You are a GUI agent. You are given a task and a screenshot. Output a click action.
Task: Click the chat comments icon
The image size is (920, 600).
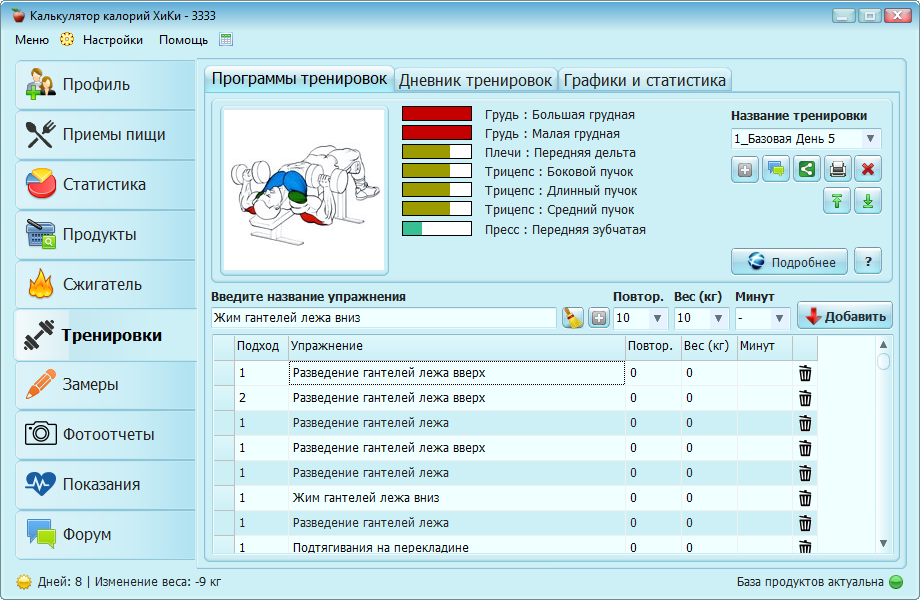pyautogui.click(x=776, y=169)
